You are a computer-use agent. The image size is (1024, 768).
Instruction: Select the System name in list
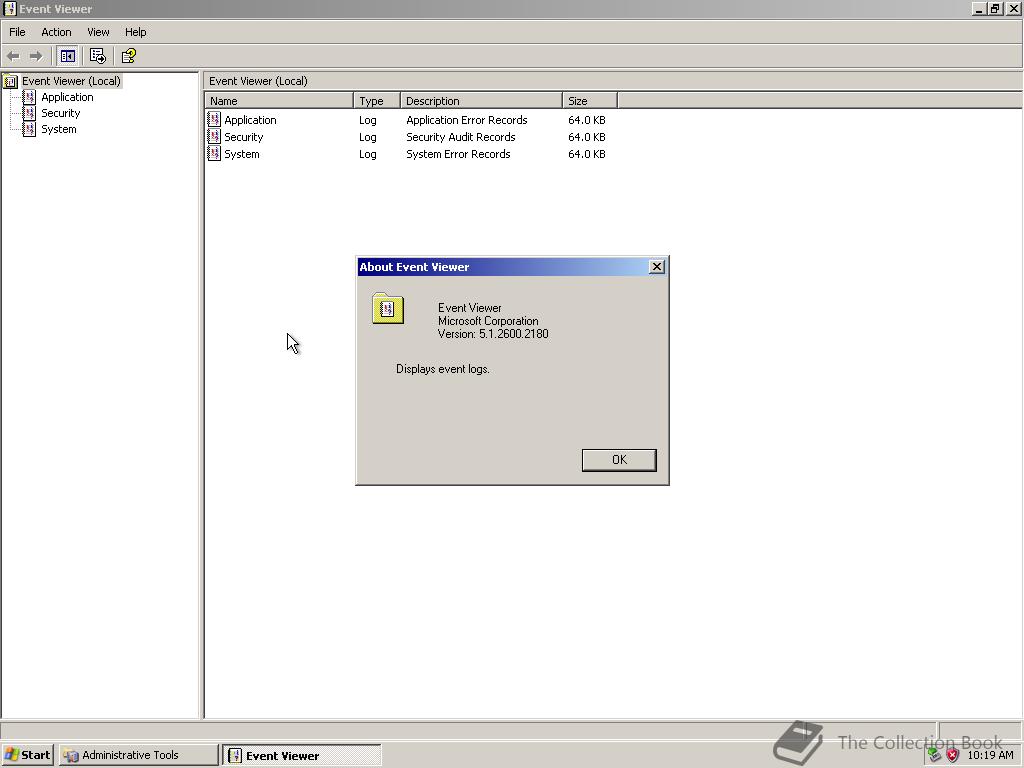coord(242,153)
